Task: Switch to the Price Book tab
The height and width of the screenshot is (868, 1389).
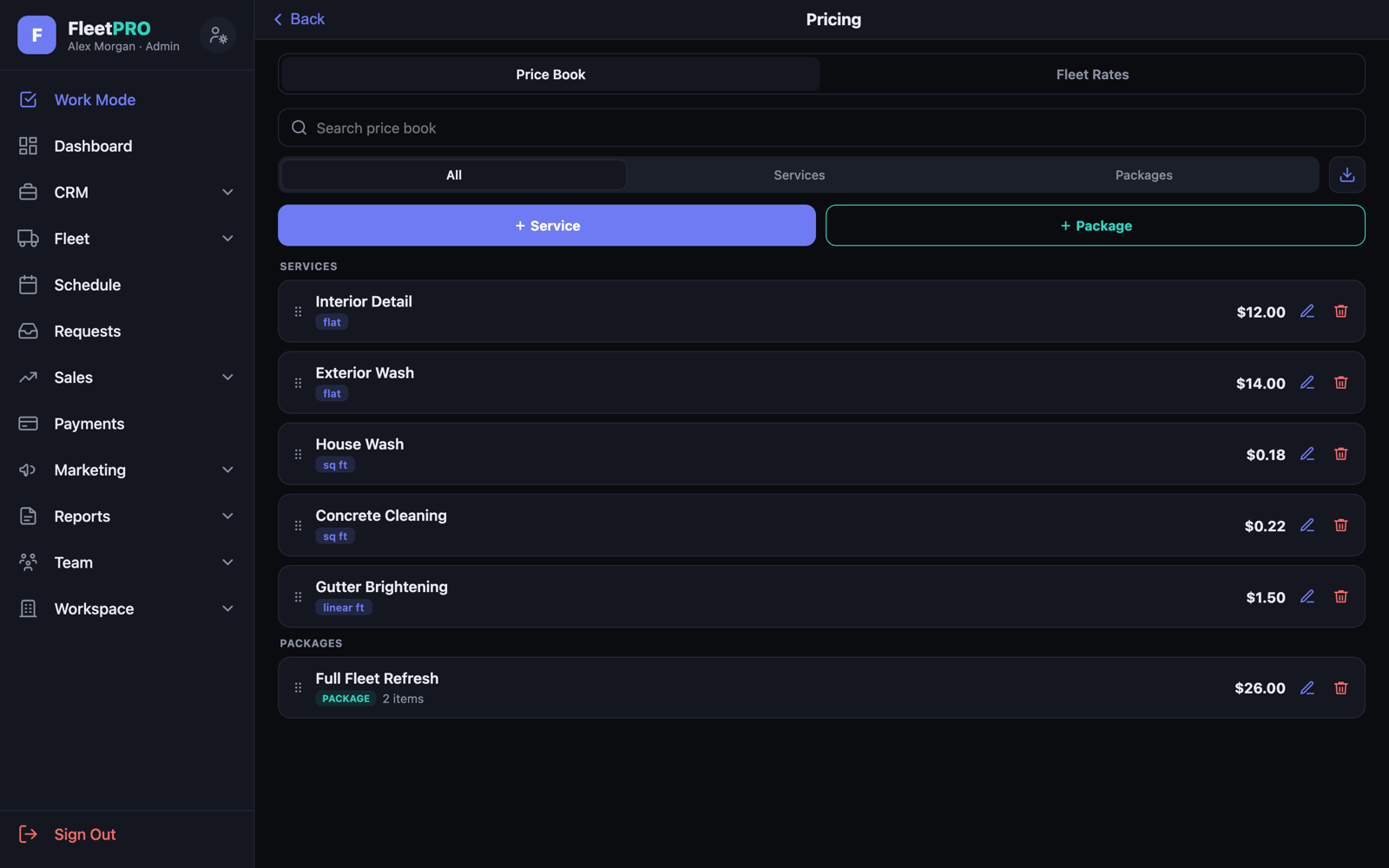Action: pos(550,75)
